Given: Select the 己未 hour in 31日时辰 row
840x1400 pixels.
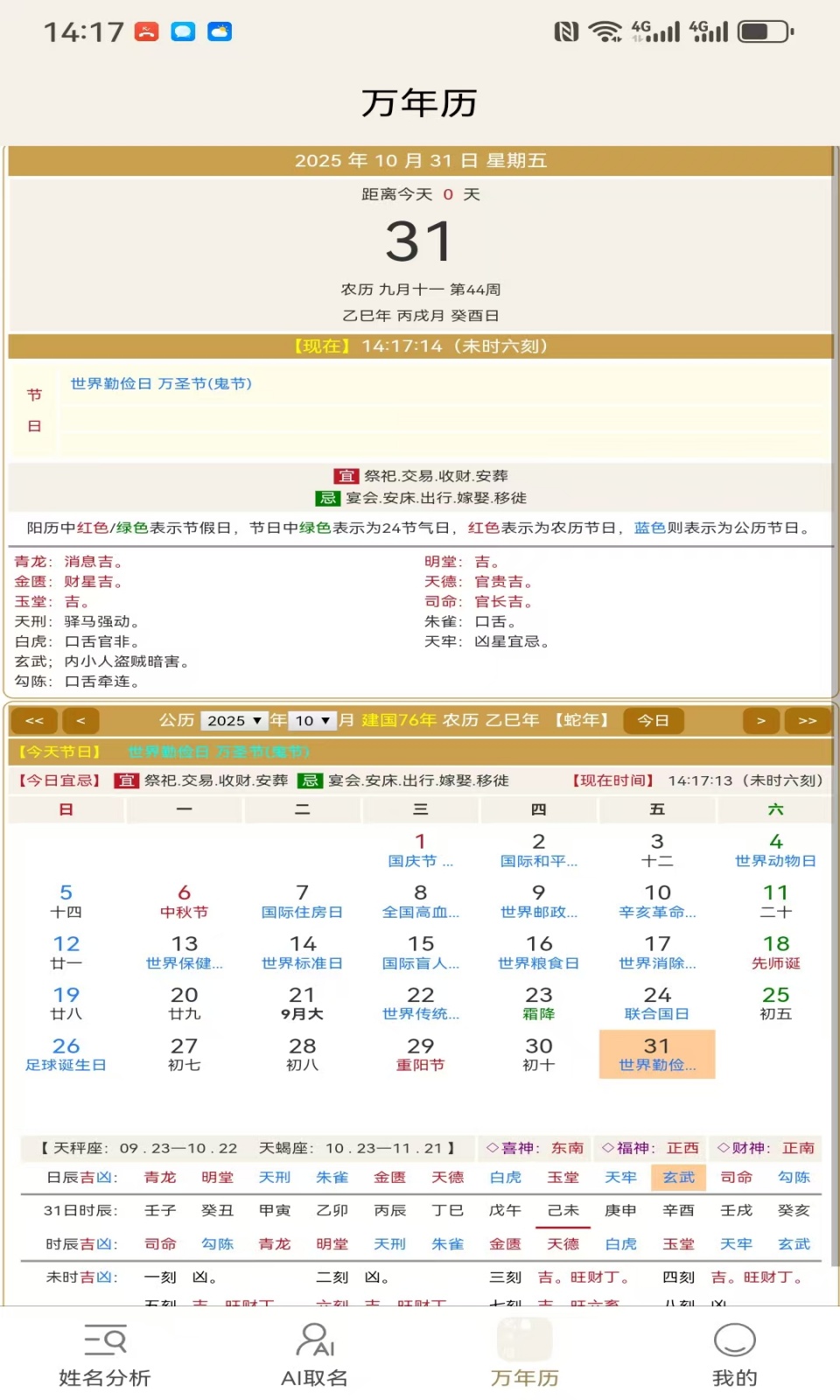Looking at the screenshot, I should click(563, 1210).
